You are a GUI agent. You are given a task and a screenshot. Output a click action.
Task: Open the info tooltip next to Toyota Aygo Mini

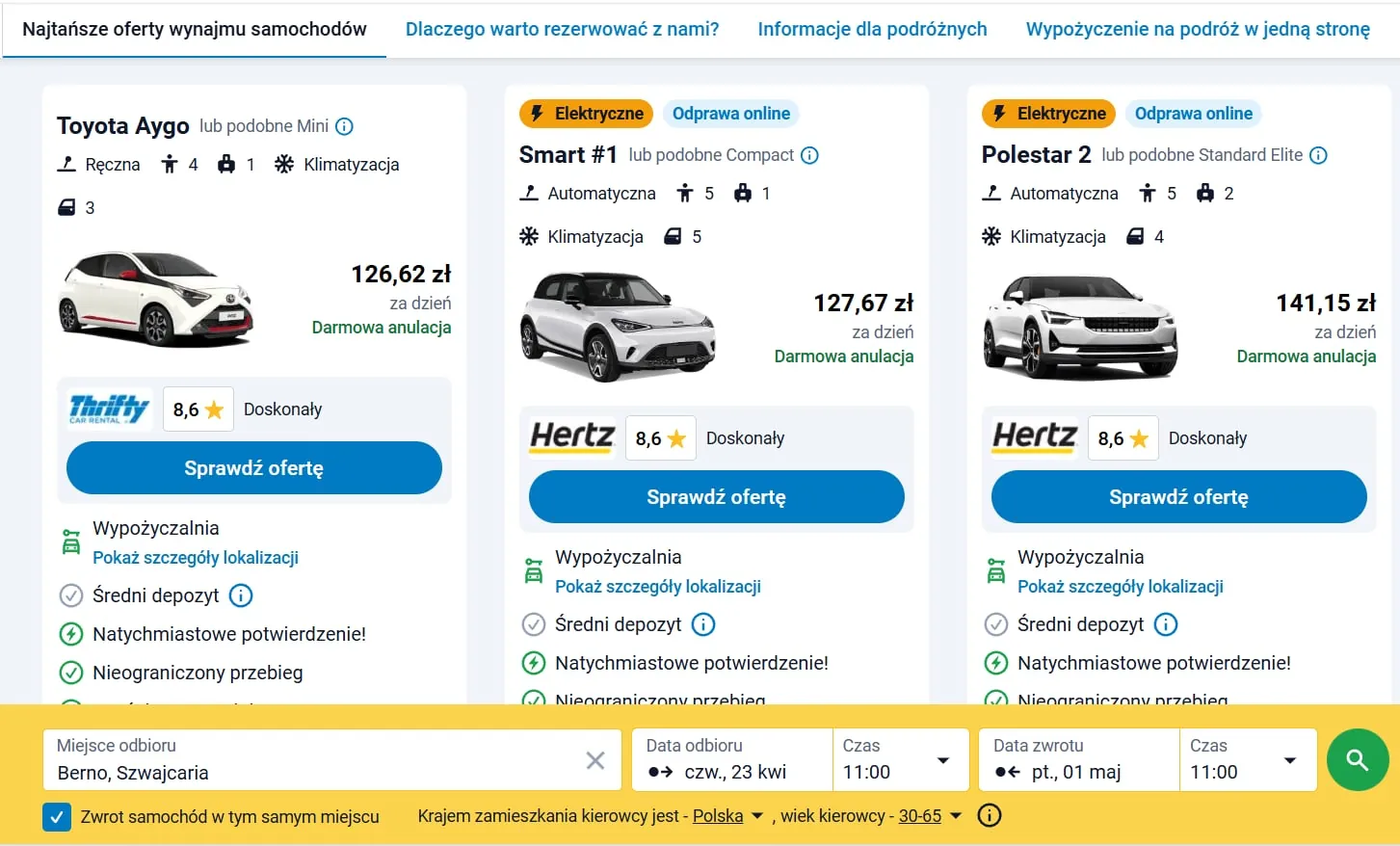[344, 125]
